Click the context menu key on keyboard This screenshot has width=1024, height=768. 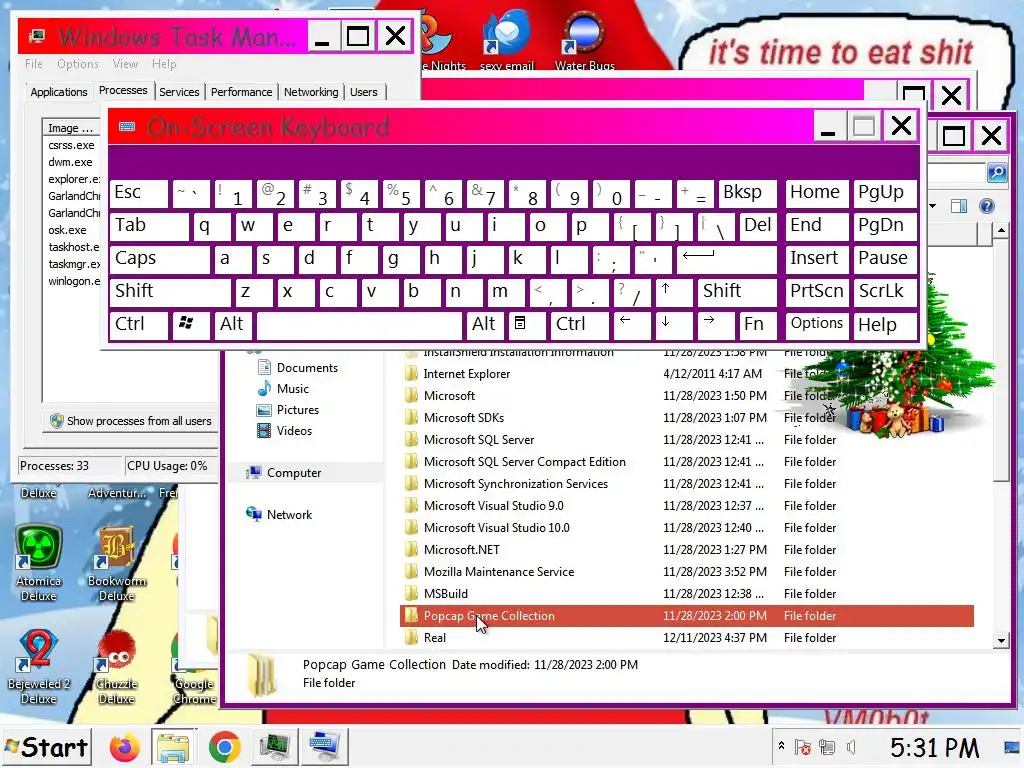click(526, 325)
